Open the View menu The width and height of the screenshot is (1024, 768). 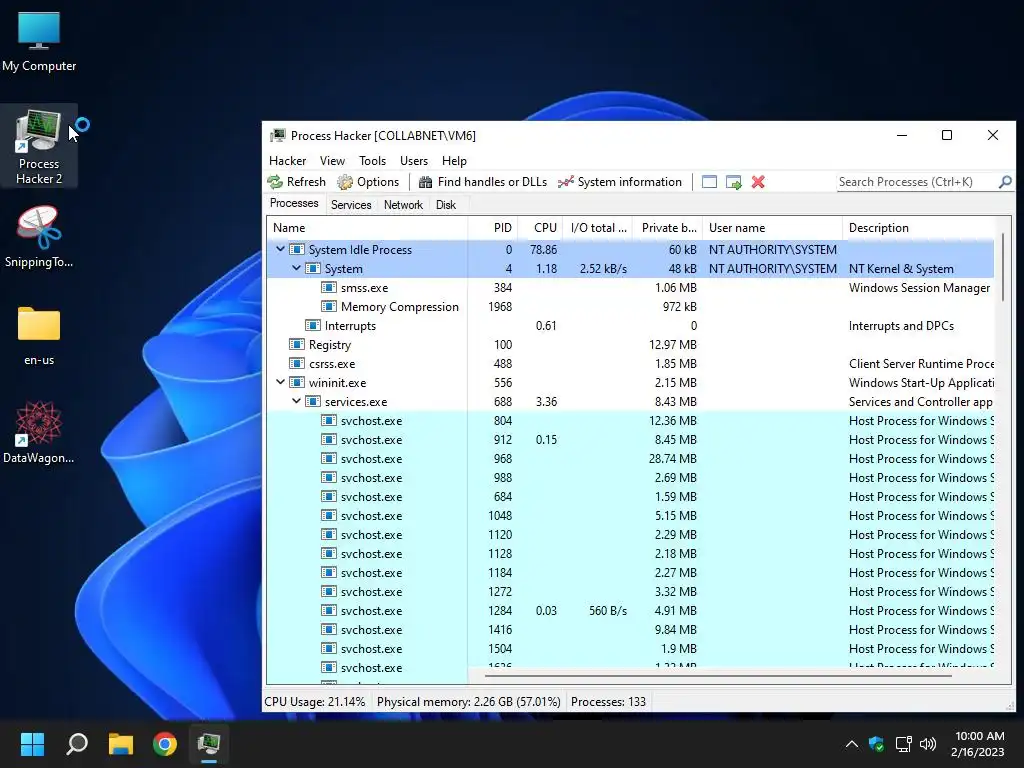(x=332, y=161)
